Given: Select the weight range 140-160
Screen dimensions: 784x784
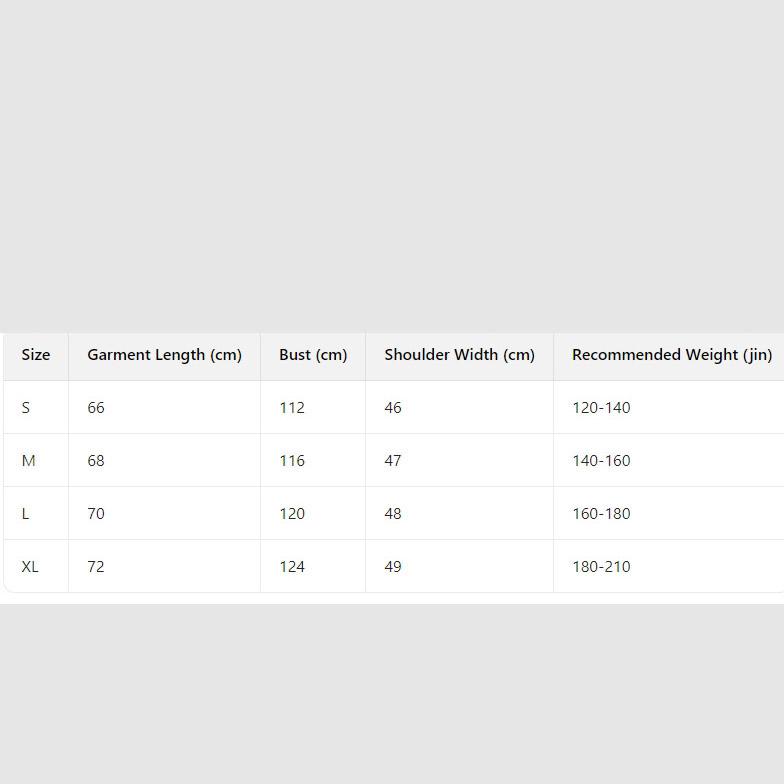Looking at the screenshot, I should click(x=601, y=461).
